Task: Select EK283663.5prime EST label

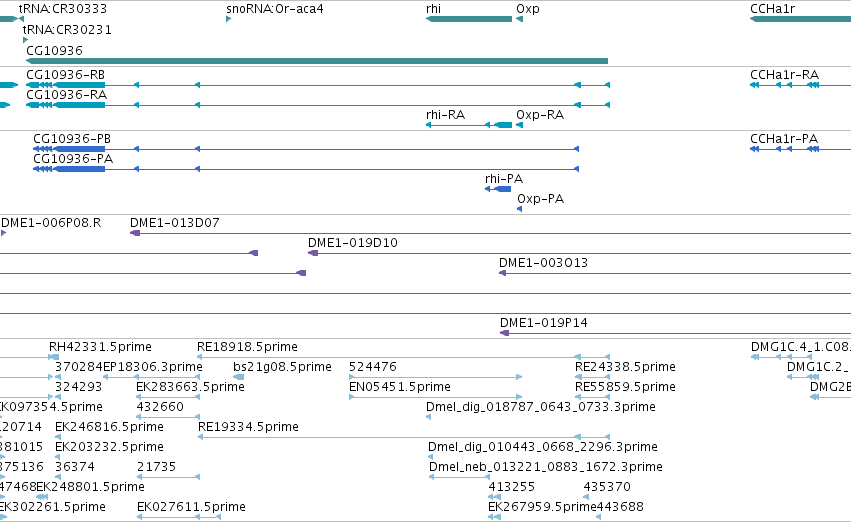Action: (190, 386)
